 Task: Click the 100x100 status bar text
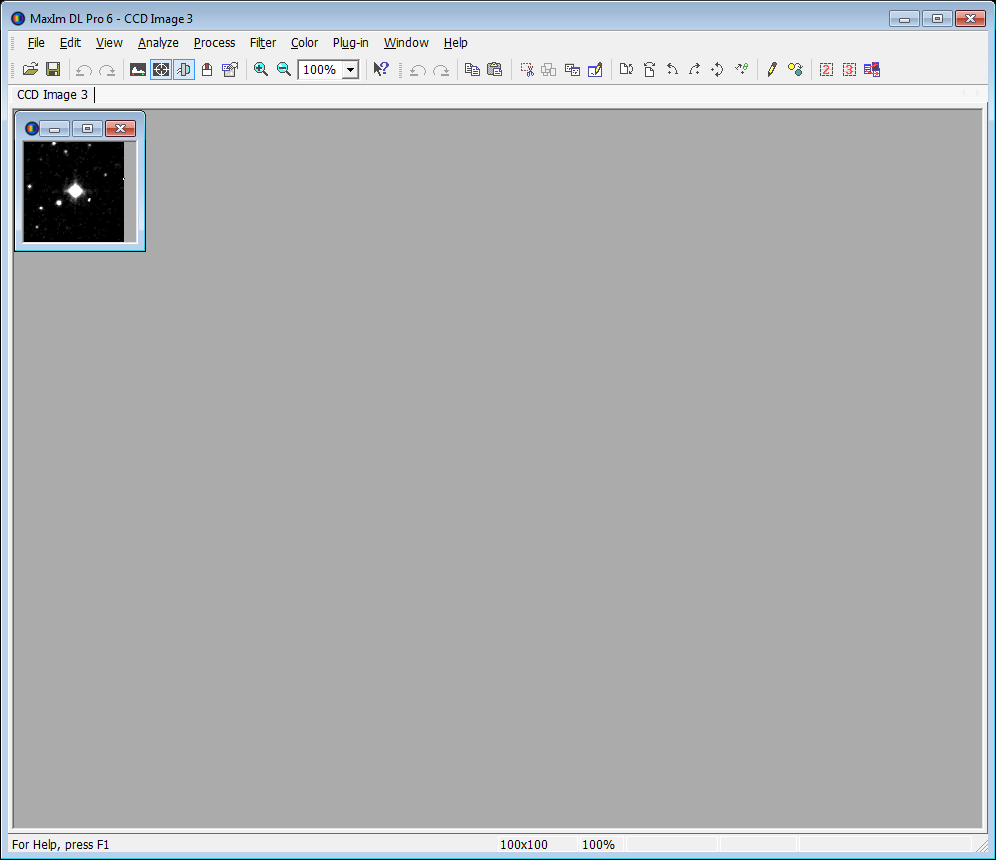click(x=523, y=845)
